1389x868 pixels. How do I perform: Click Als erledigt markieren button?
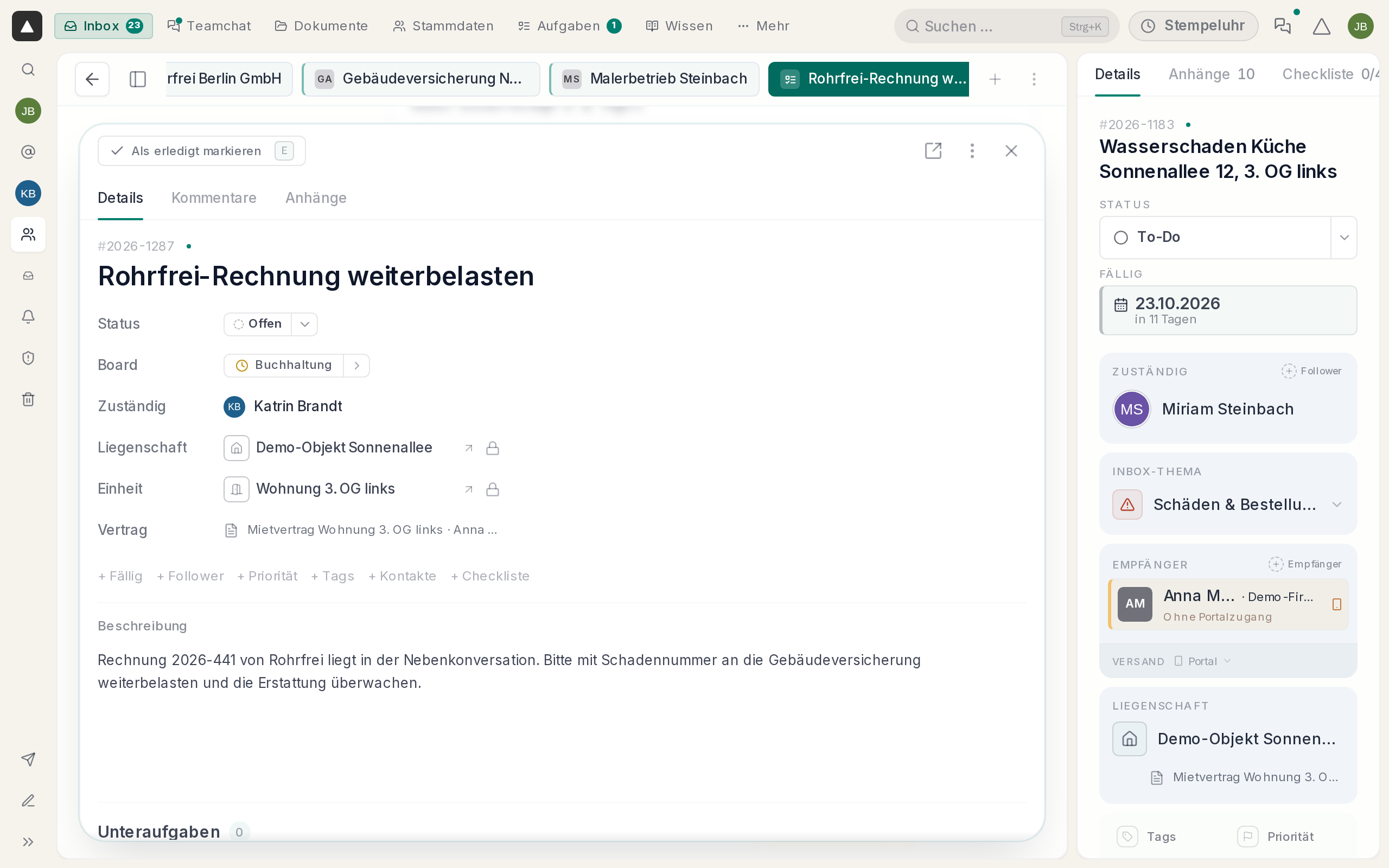(x=201, y=150)
